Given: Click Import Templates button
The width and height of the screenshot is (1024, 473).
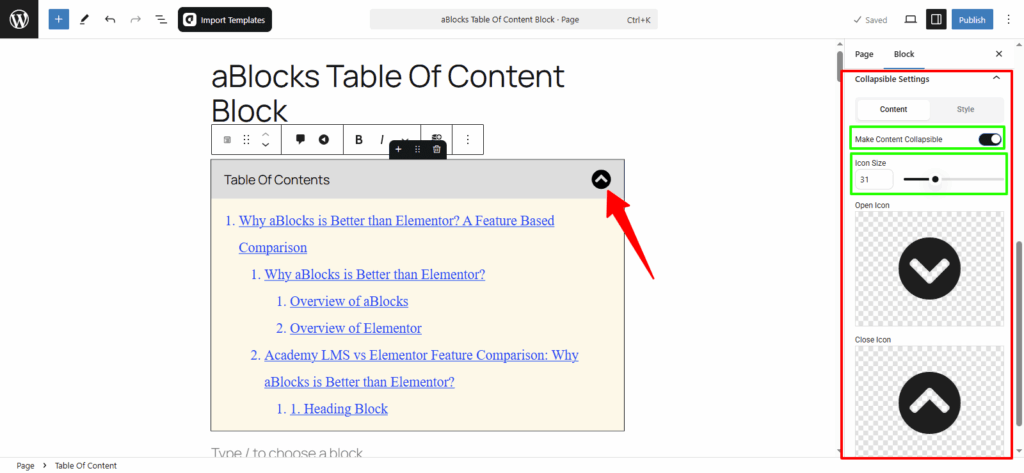Looking at the screenshot, I should click(x=225, y=20).
